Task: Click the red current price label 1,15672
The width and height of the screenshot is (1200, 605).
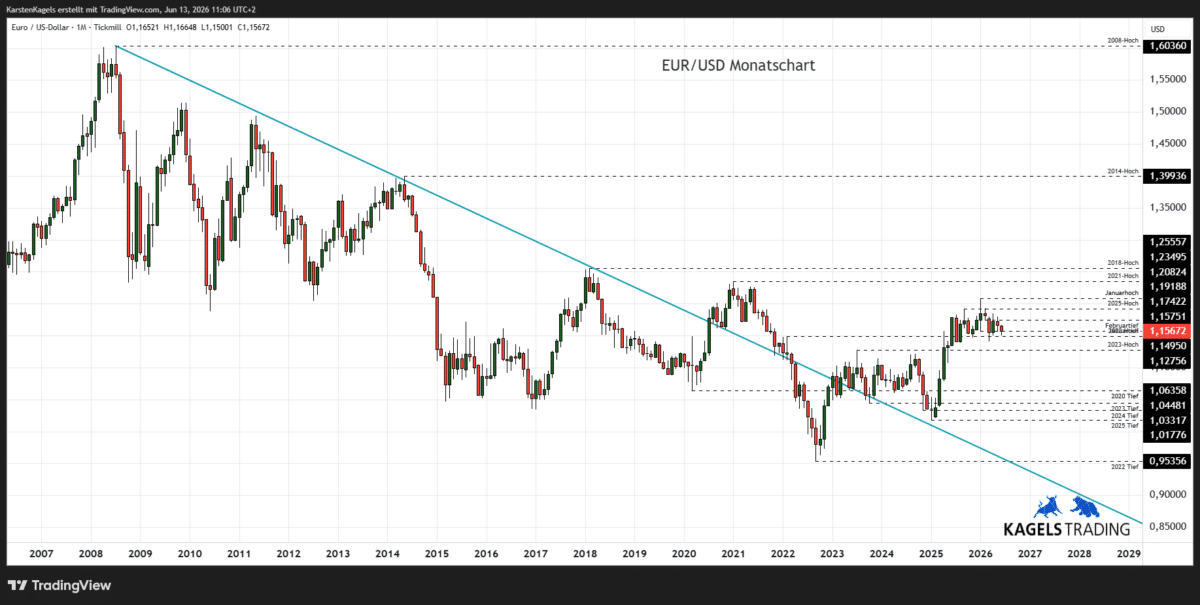Action: [1168, 330]
